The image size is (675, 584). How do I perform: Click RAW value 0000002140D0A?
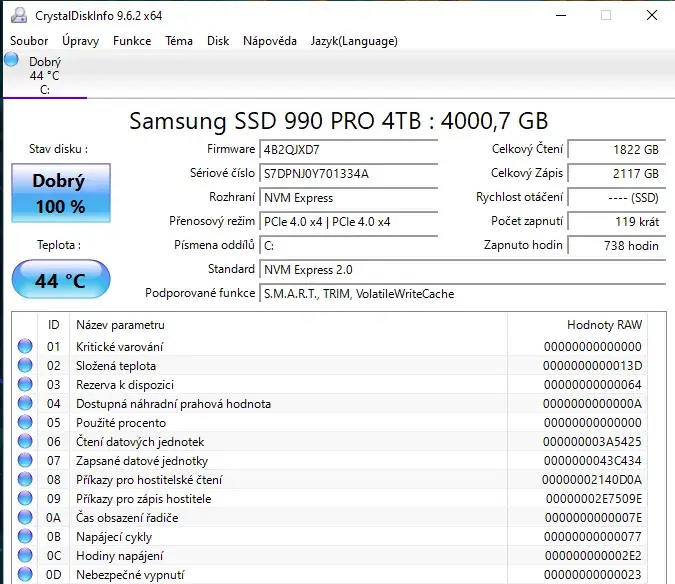(592, 479)
